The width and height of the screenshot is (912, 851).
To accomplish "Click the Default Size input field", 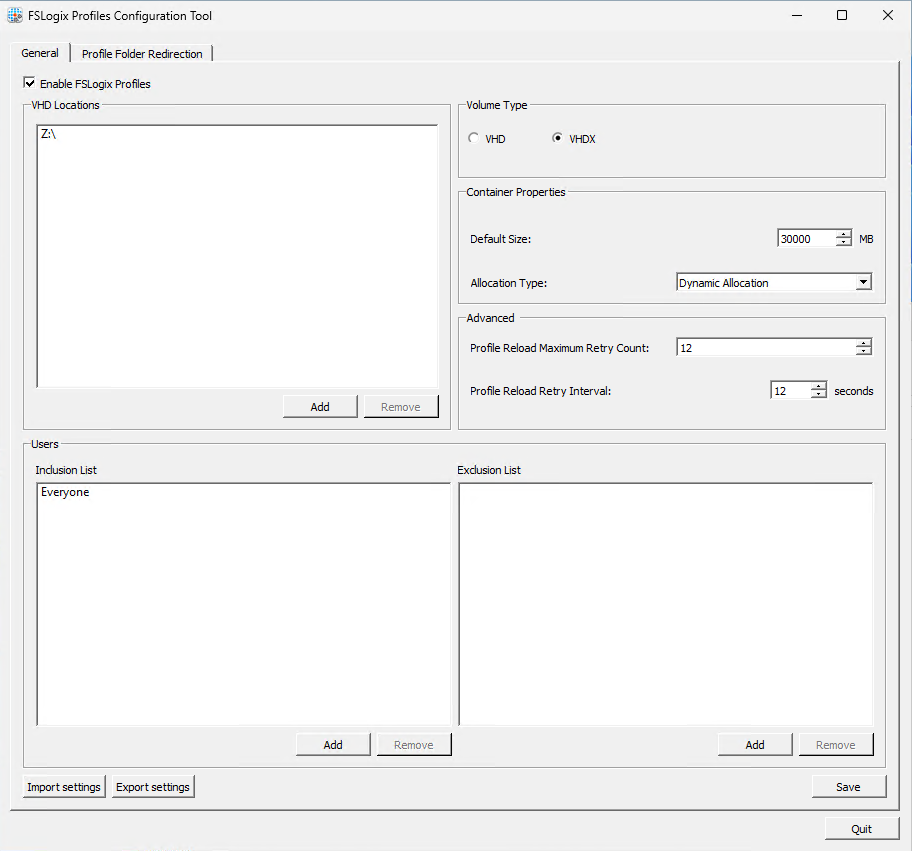I will pos(807,238).
